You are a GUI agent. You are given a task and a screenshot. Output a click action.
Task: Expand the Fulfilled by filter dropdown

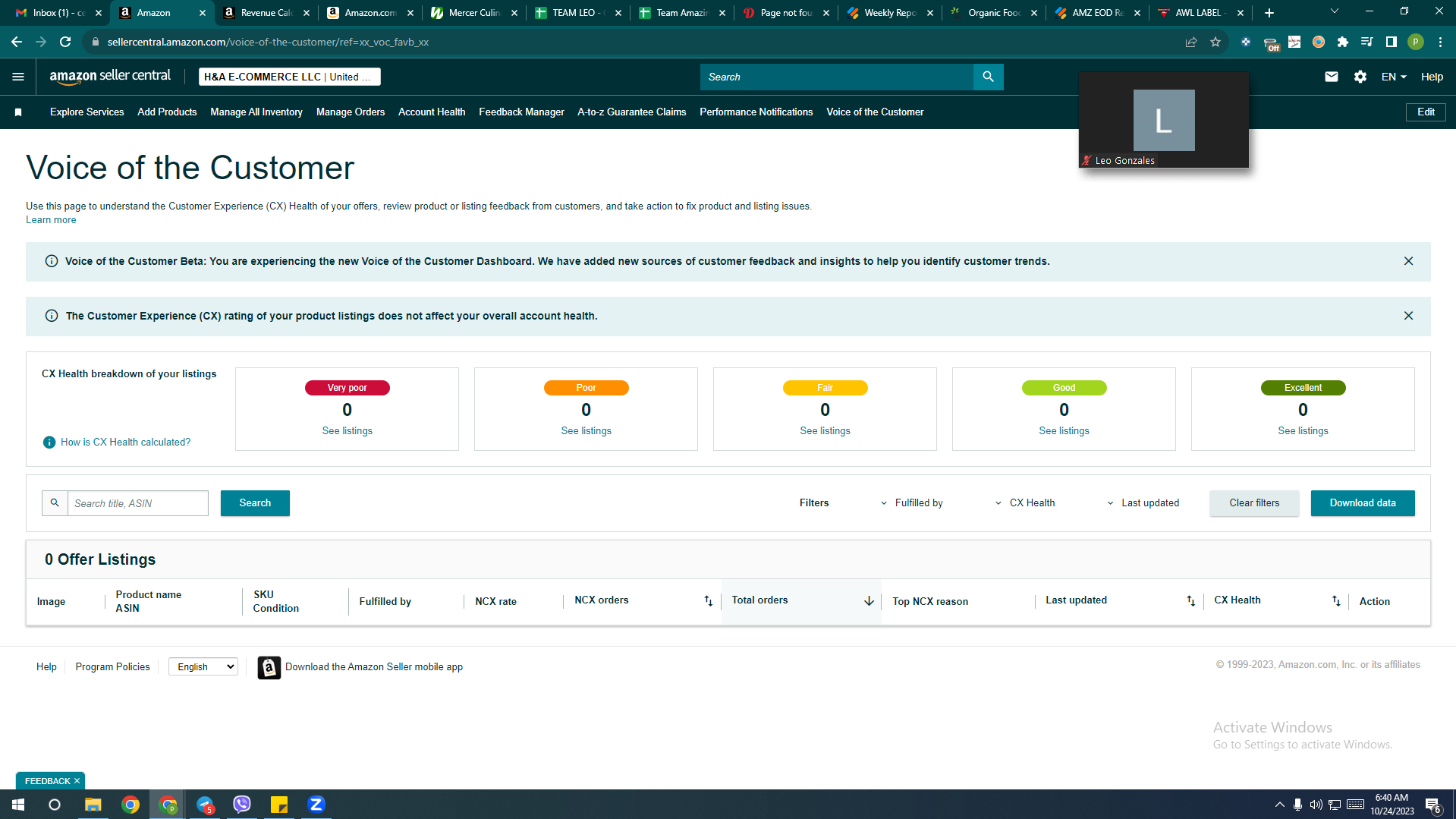click(x=910, y=503)
